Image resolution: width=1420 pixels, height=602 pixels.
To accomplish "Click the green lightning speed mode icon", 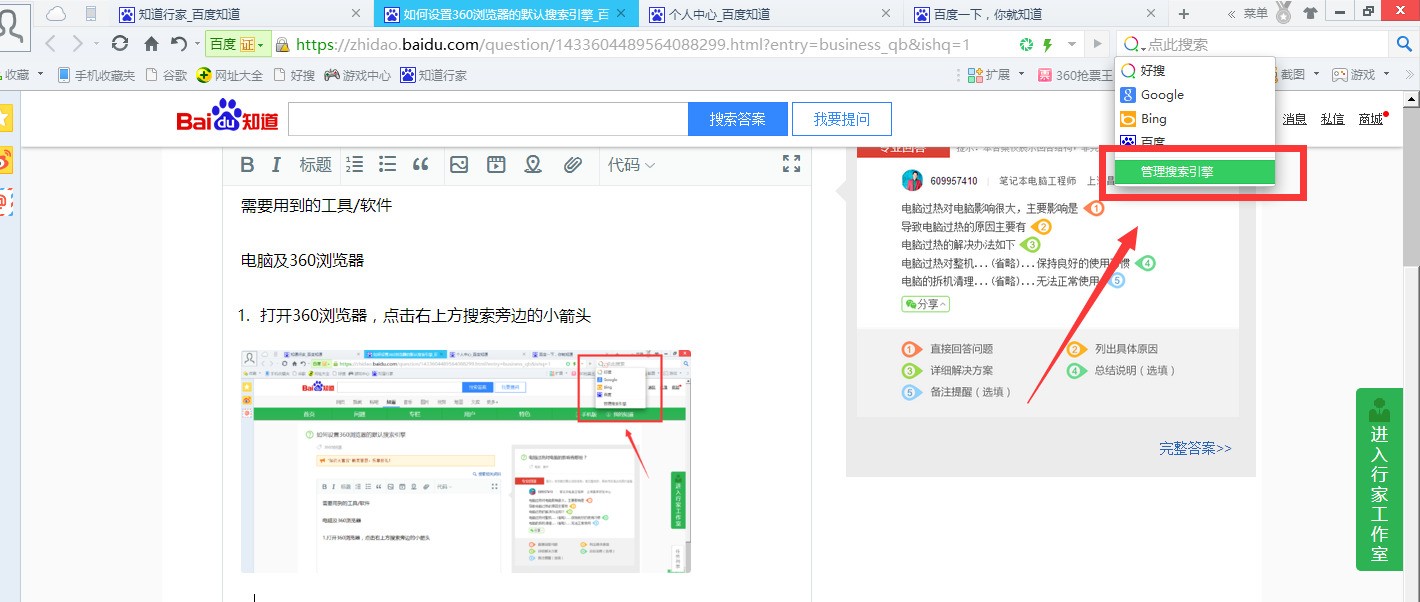I will click(1048, 45).
